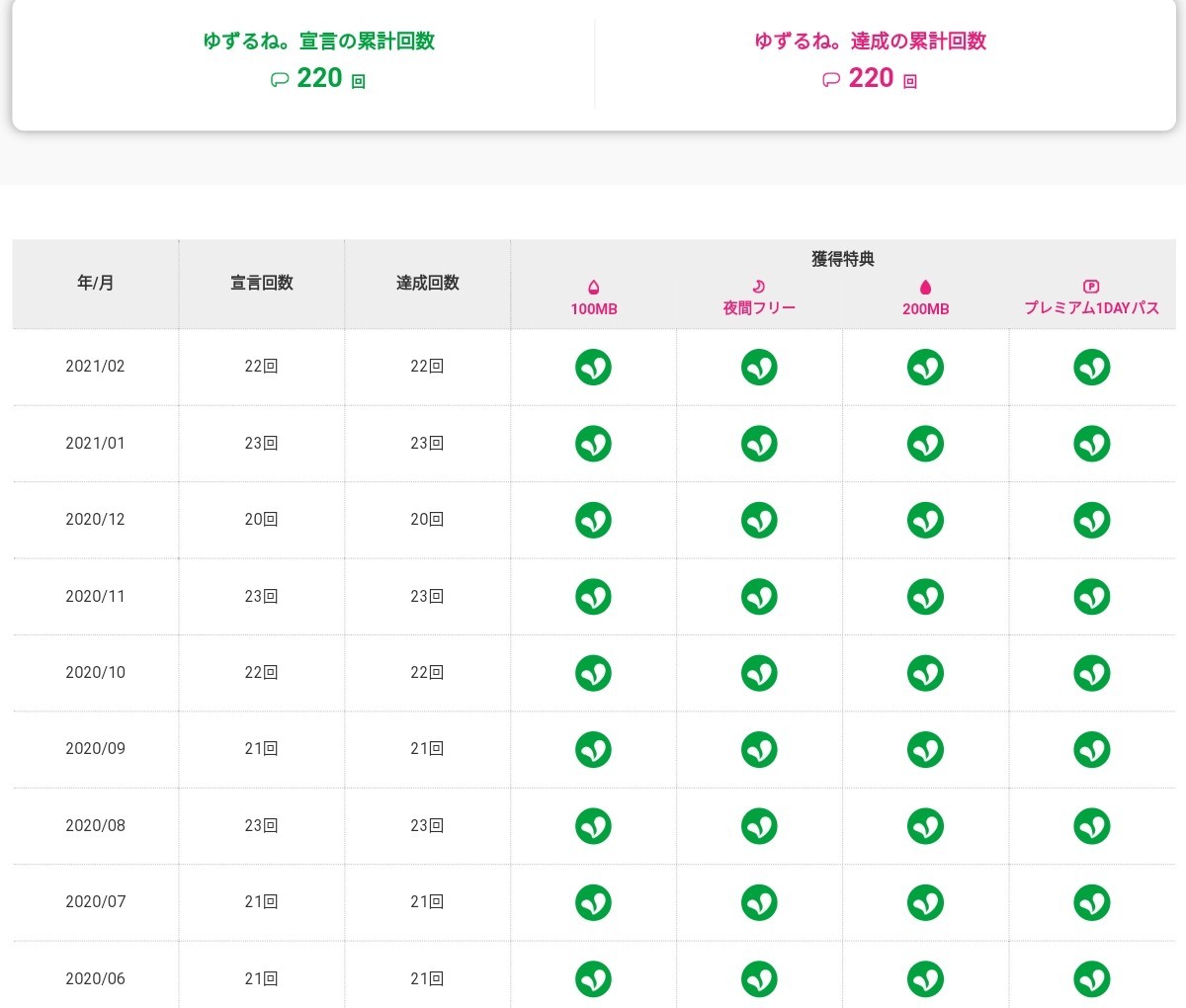The height and width of the screenshot is (1008, 1186).
Task: Click the プレミアム1DAYパス icon in header
Action: (x=1091, y=287)
